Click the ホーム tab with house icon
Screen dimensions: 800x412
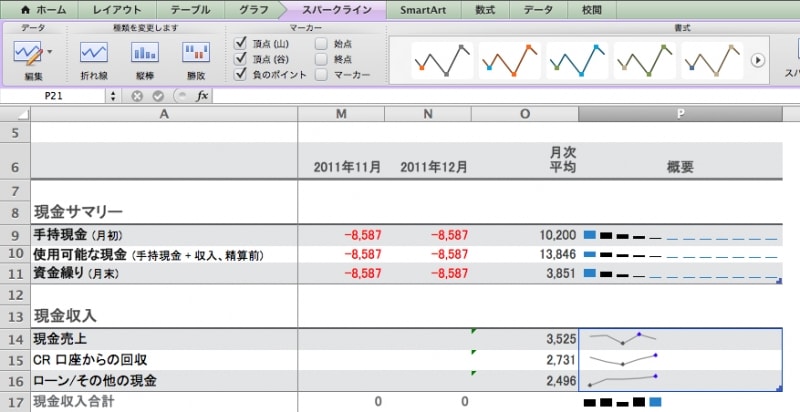(40, 10)
